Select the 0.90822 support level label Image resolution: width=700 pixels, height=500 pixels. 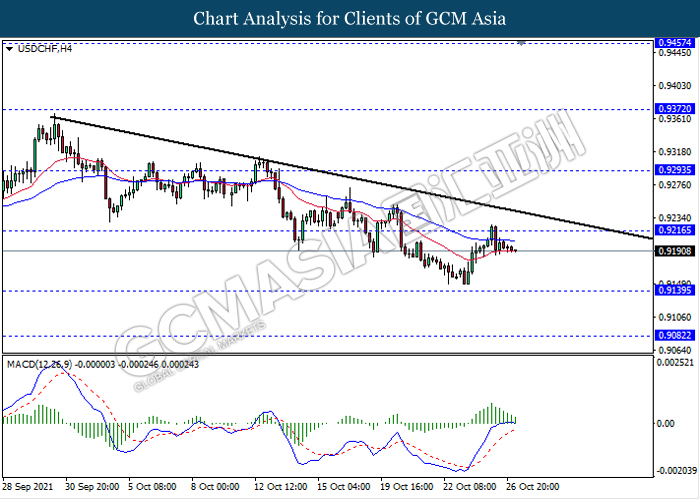coord(675,336)
